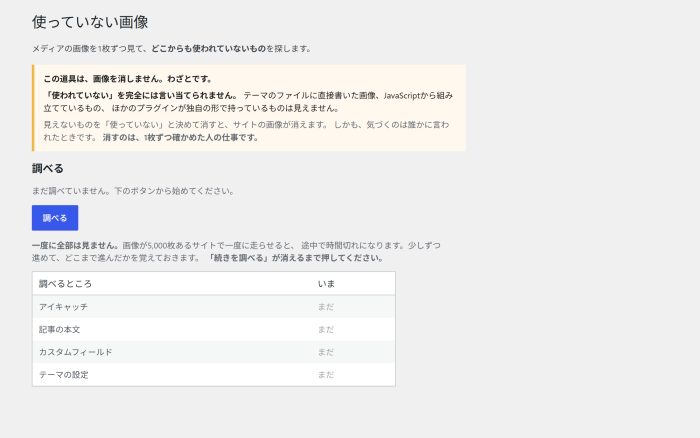Screen dimensions: 700x438
Task: Click the メディアの画像を1枚ずつ見て intro sentence
Action: 171,48
